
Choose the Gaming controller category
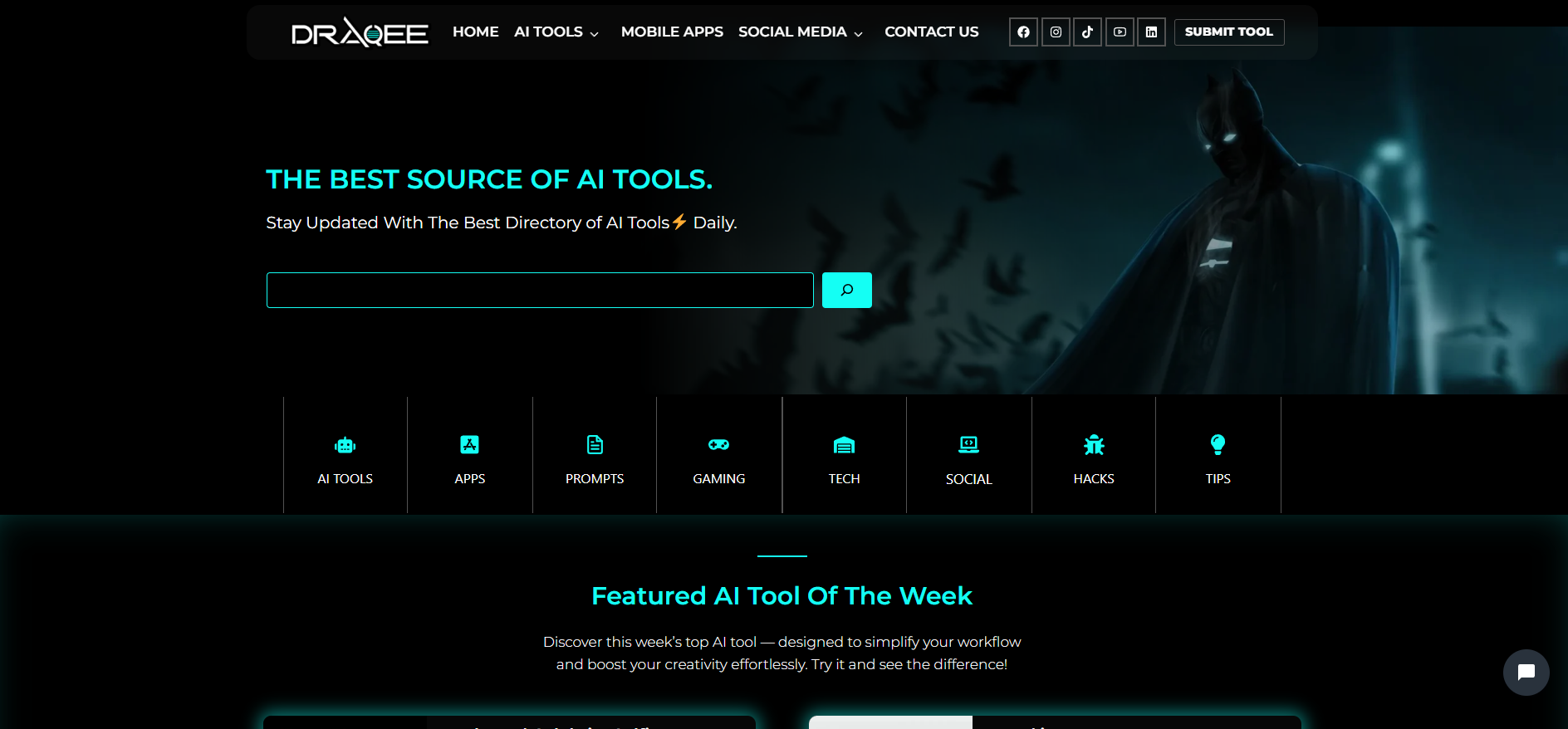[718, 455]
